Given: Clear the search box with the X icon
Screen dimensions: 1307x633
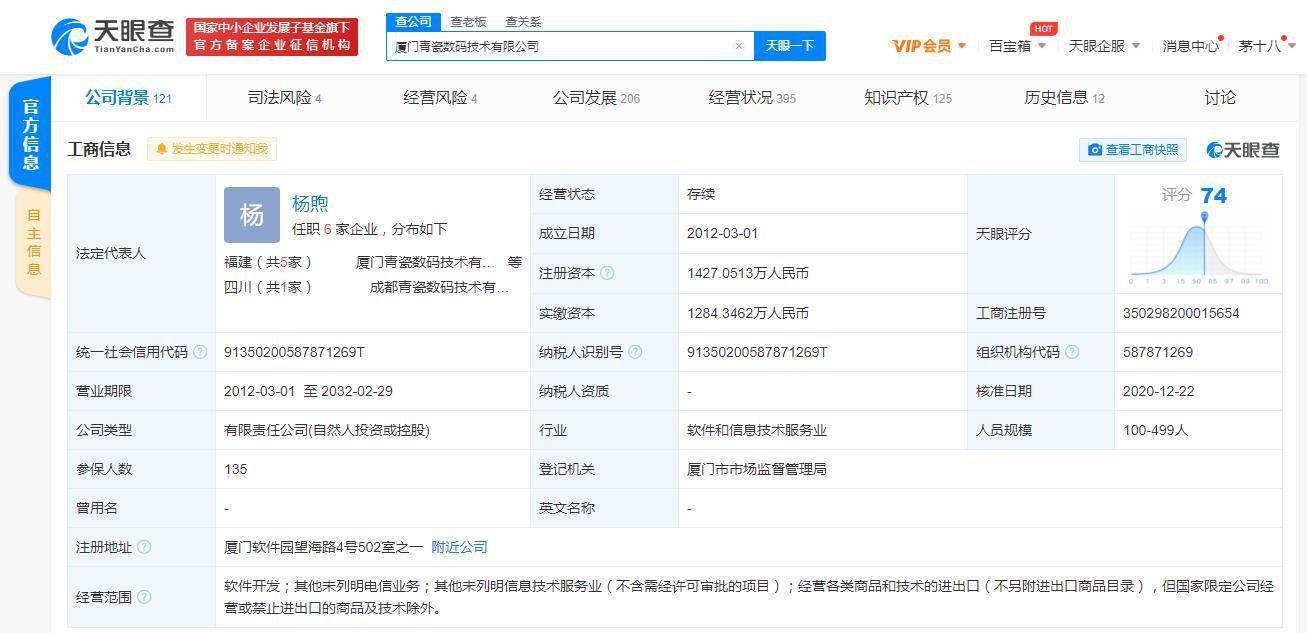Looking at the screenshot, I should coord(739,46).
